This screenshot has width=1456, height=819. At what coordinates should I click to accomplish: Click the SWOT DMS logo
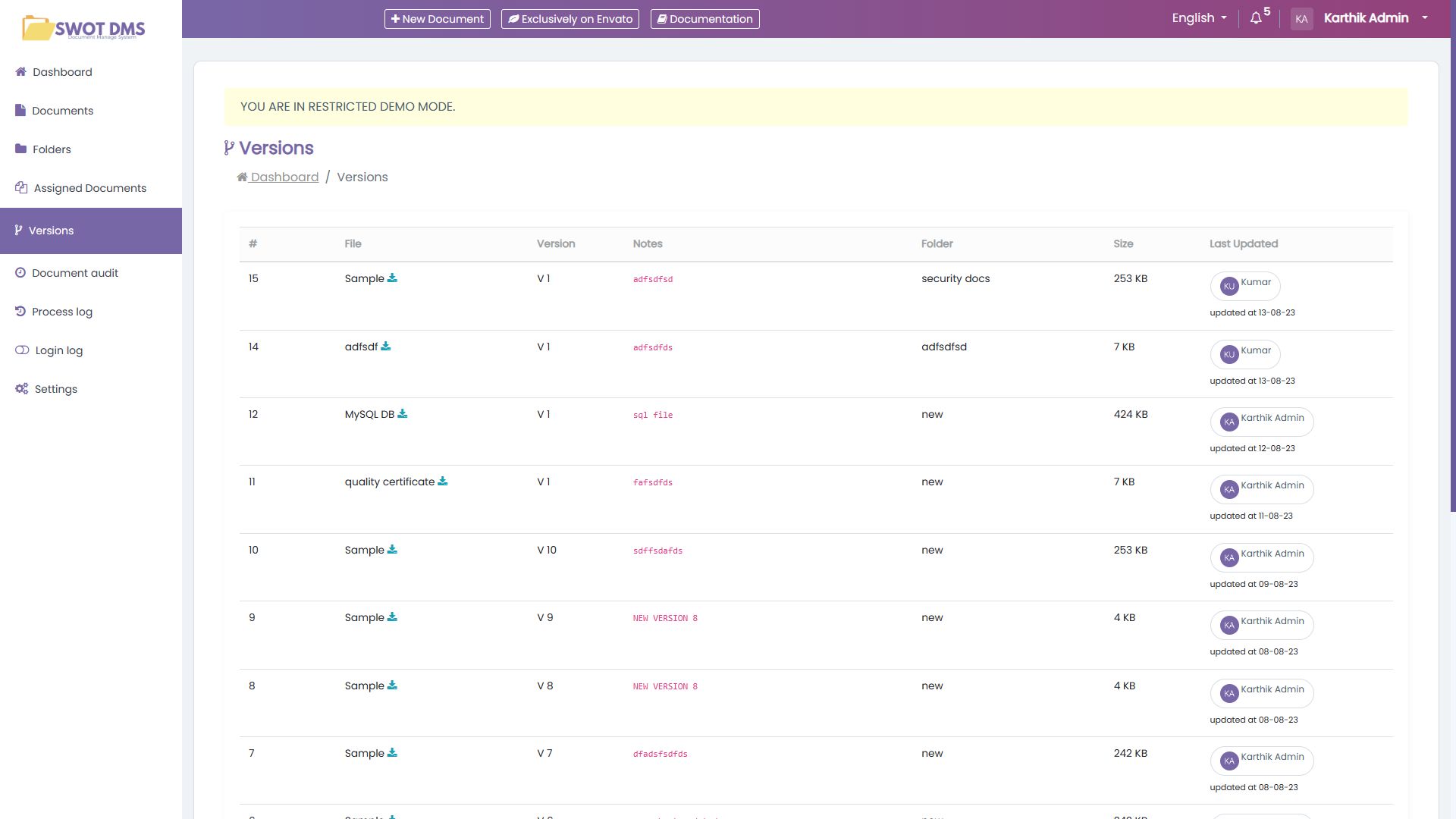click(83, 28)
